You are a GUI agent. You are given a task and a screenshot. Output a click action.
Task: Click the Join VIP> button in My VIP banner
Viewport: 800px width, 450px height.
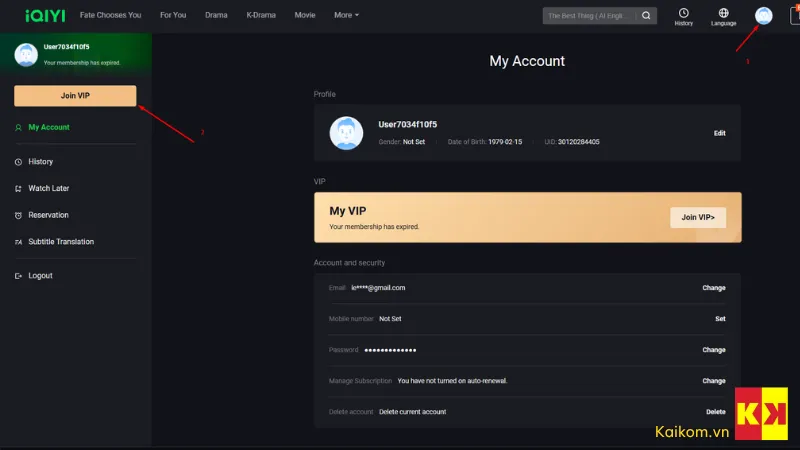tap(698, 217)
